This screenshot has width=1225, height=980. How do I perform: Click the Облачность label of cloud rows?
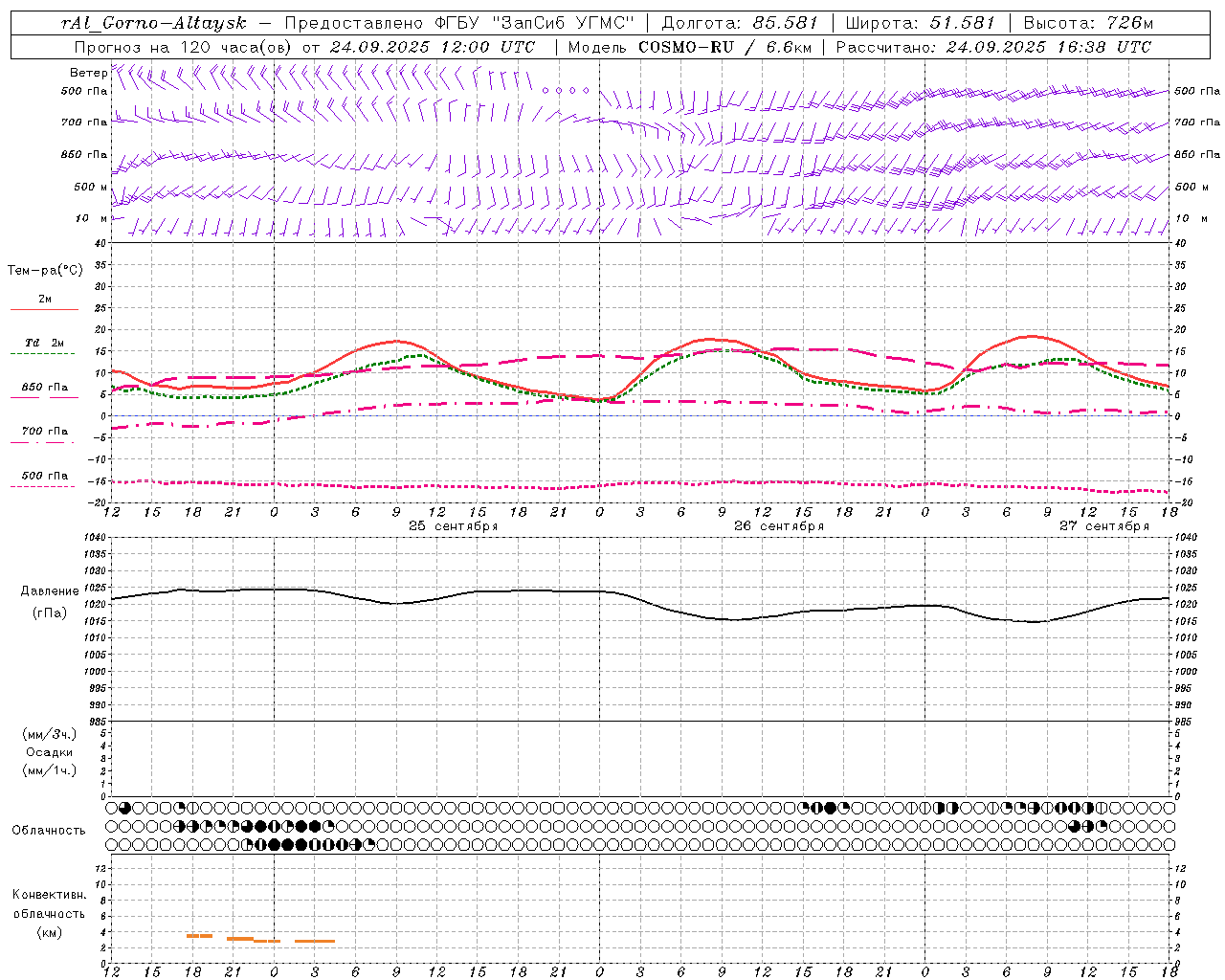coord(49,830)
